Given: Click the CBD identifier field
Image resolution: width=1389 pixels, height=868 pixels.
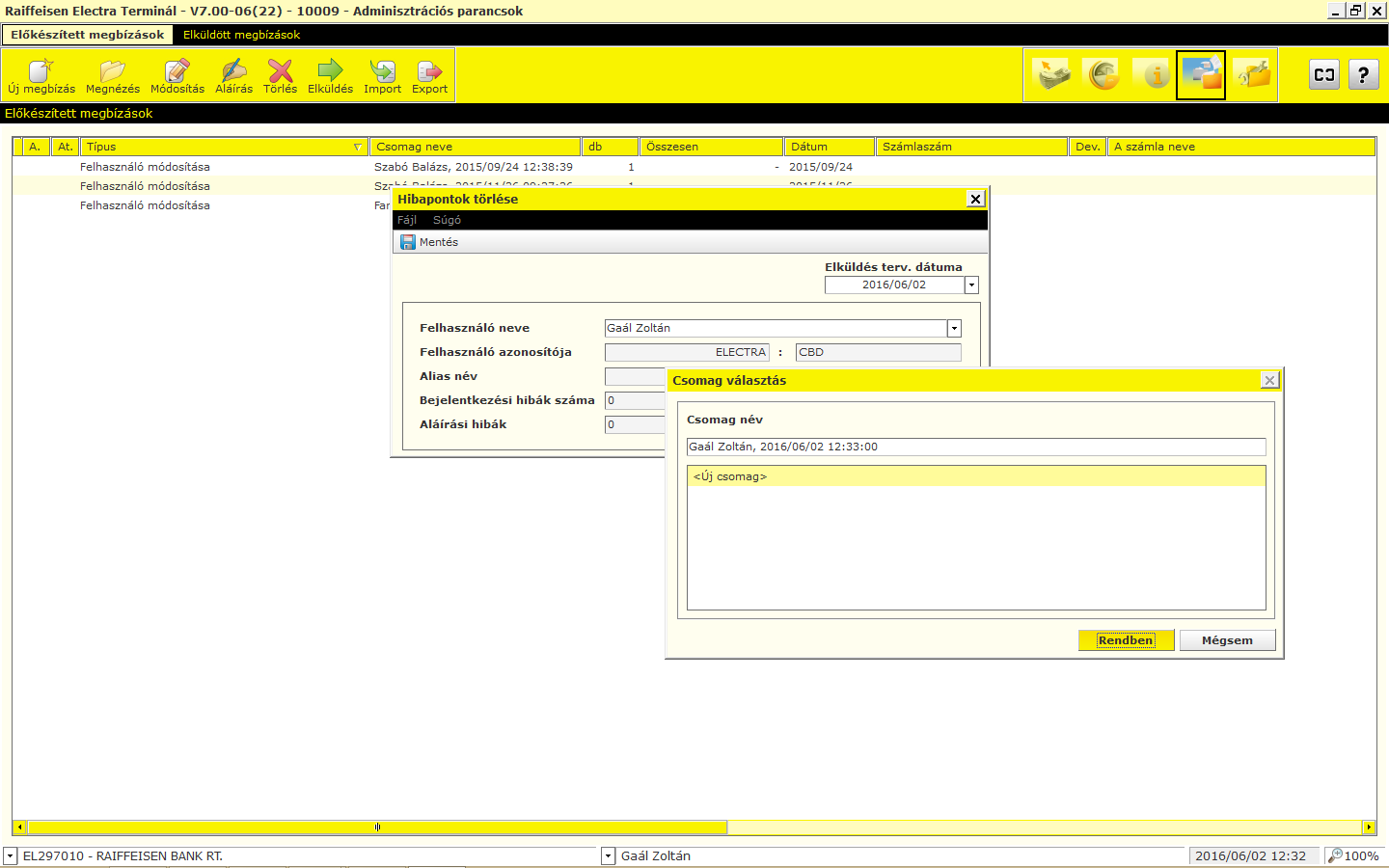Looking at the screenshot, I should pos(878,352).
